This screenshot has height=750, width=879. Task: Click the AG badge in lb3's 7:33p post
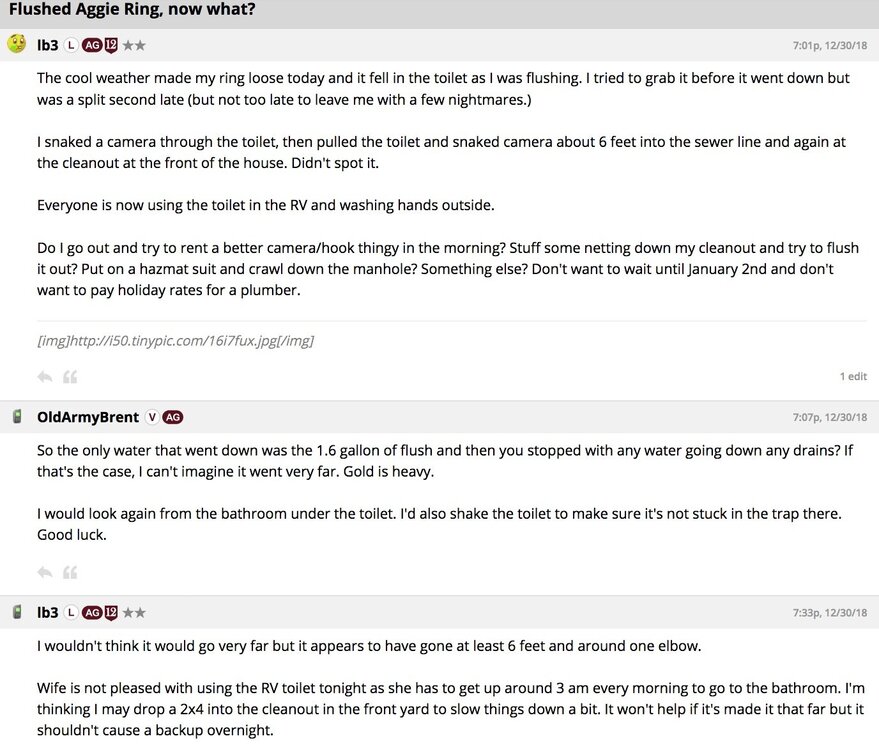92,612
